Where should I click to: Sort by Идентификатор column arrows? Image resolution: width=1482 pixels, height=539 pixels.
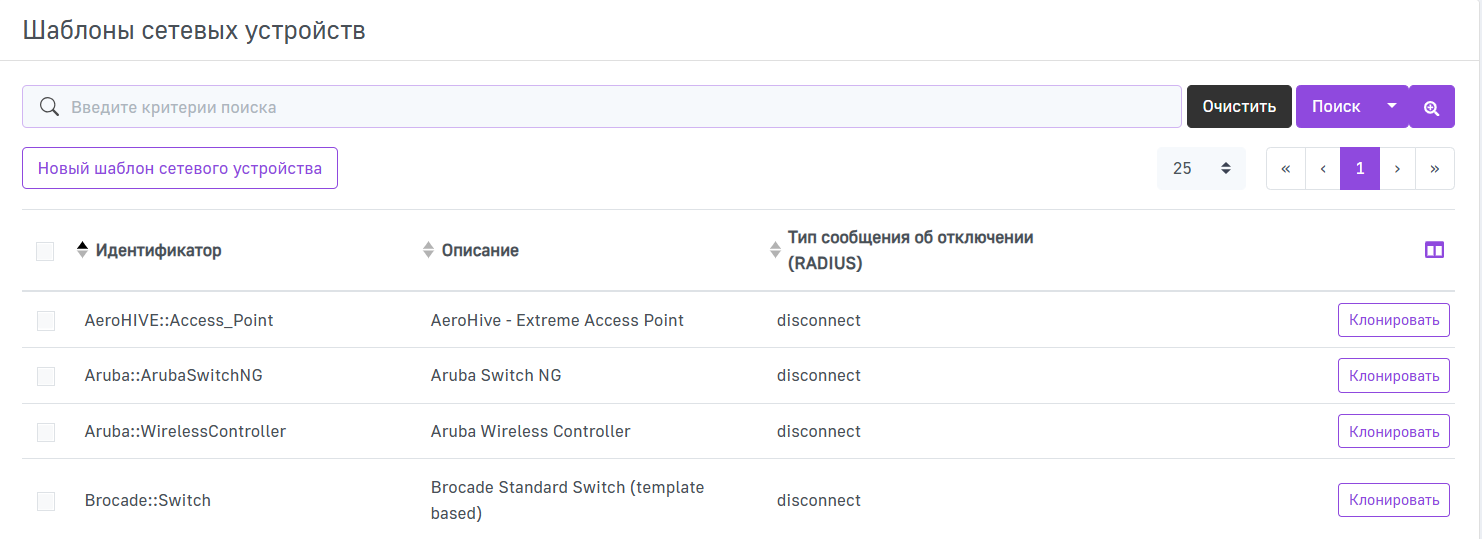83,250
